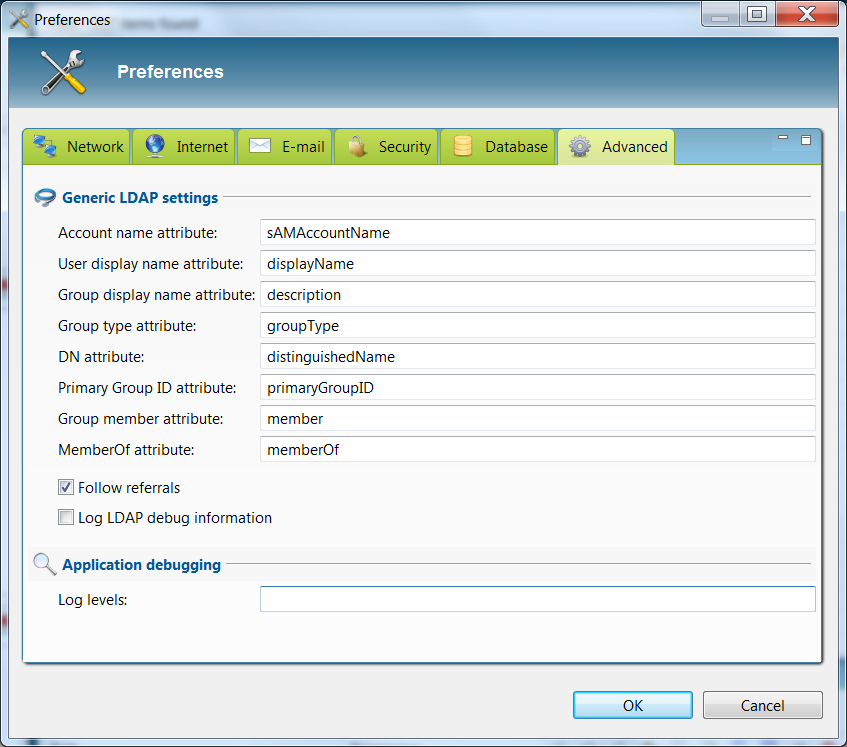Screen dimensions: 847x747
Task: Click the Account name attribute field
Action: 537,232
